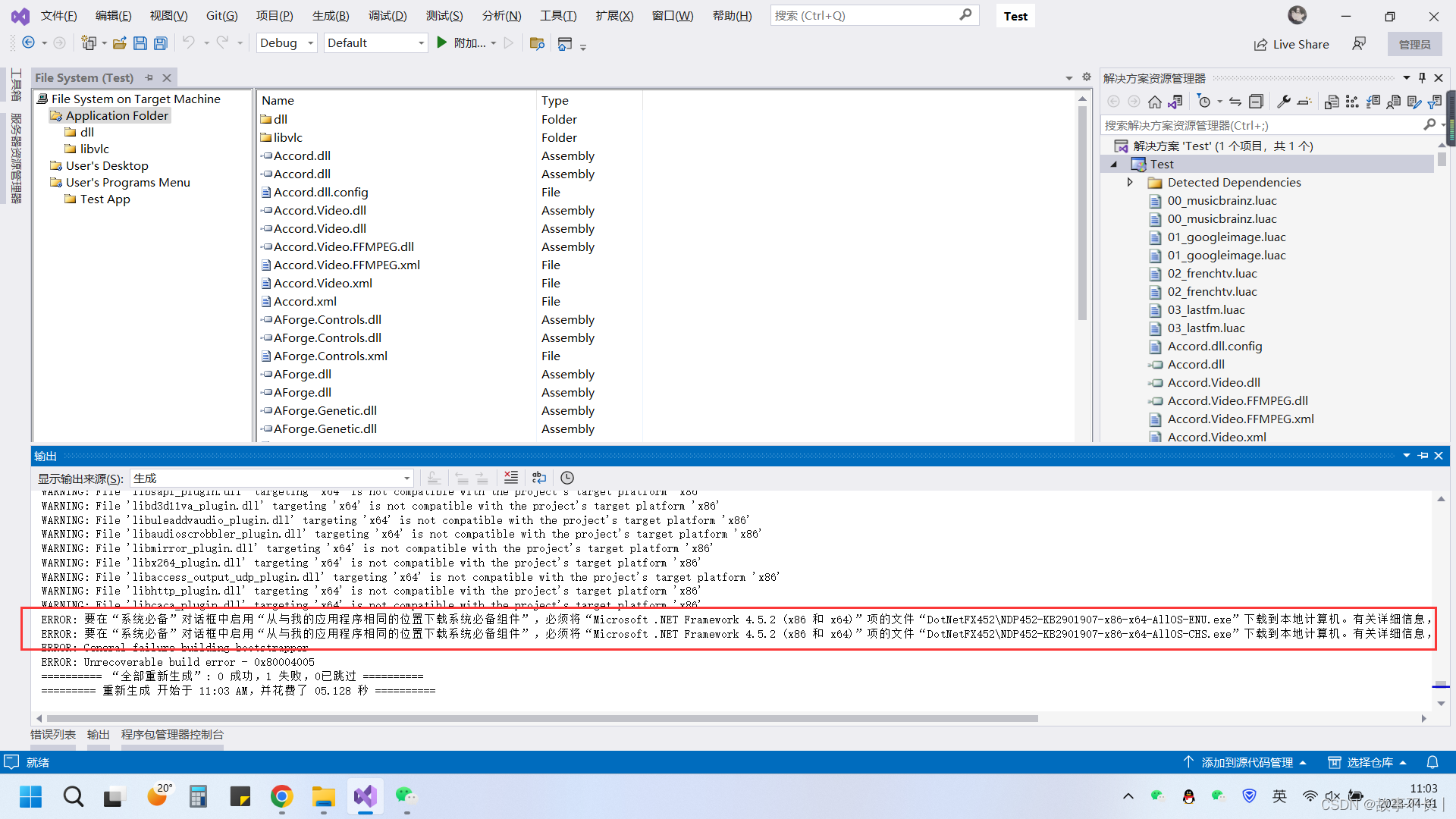Click the Navigate Backward toolbar icon

28,43
